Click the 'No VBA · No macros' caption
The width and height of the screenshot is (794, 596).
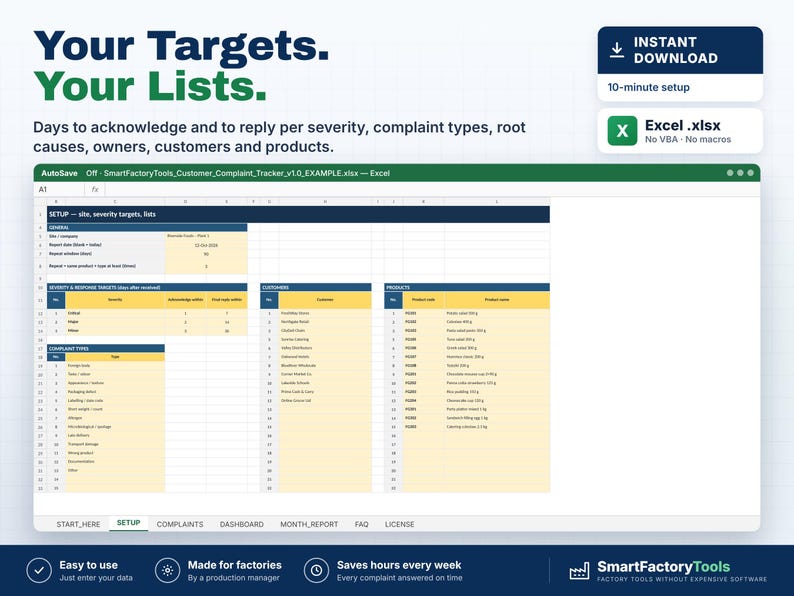688,139
